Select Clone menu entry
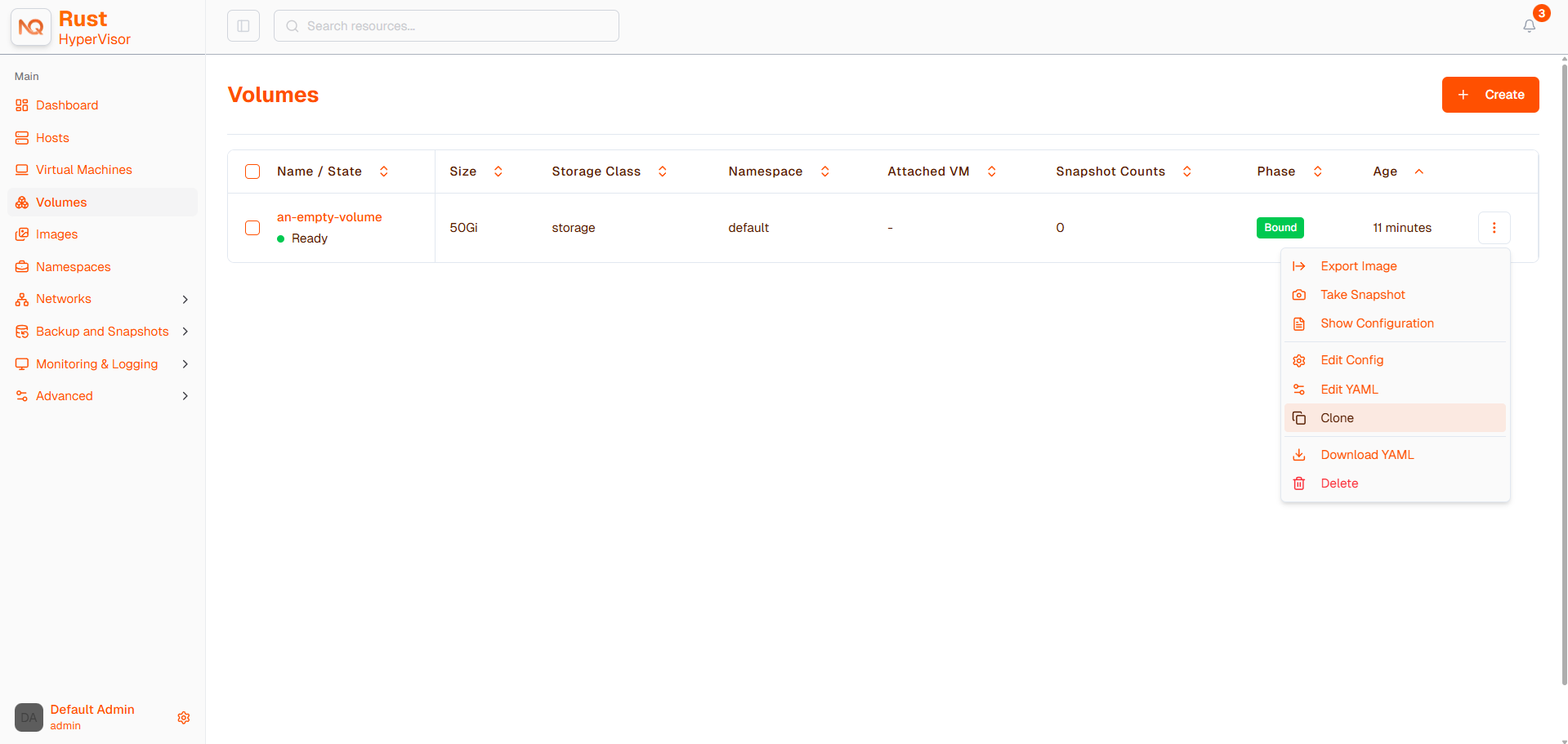This screenshot has height=744, width=1568. pyautogui.click(x=1395, y=418)
